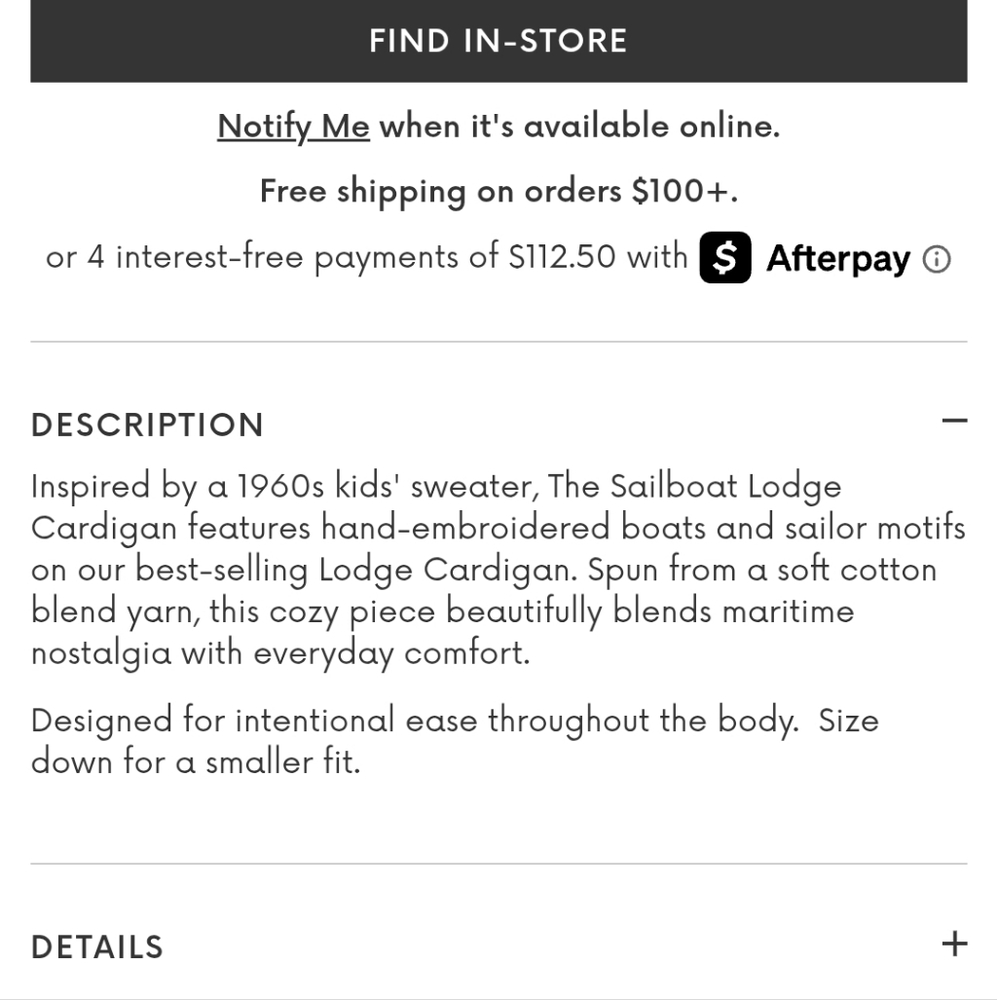Click the 'when it's available online' text
997x1000 pixels.
(x=580, y=126)
